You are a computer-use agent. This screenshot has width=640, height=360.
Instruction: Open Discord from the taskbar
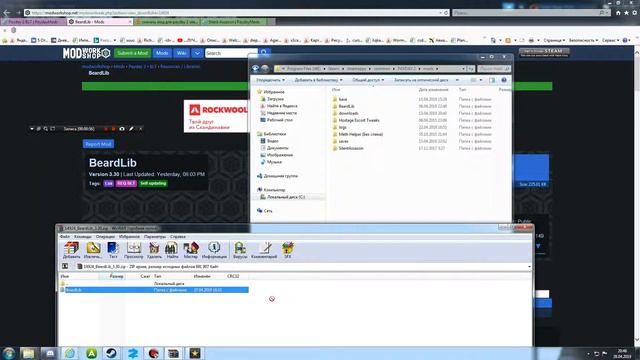(x=50, y=353)
